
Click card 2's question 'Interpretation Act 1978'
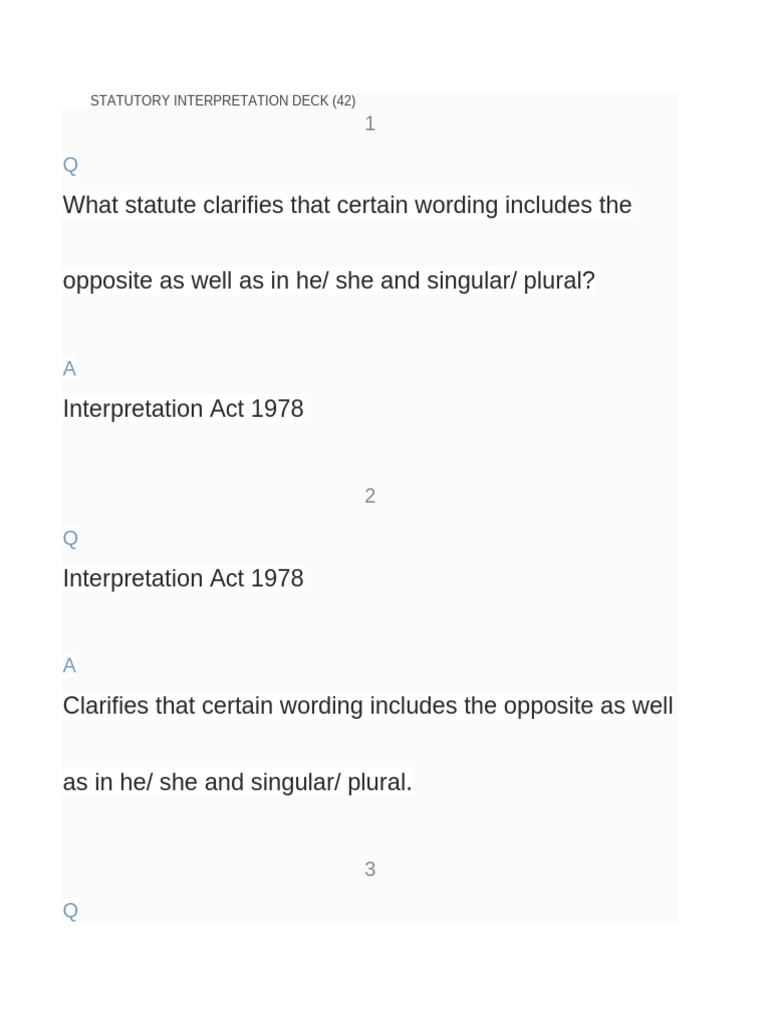click(183, 579)
